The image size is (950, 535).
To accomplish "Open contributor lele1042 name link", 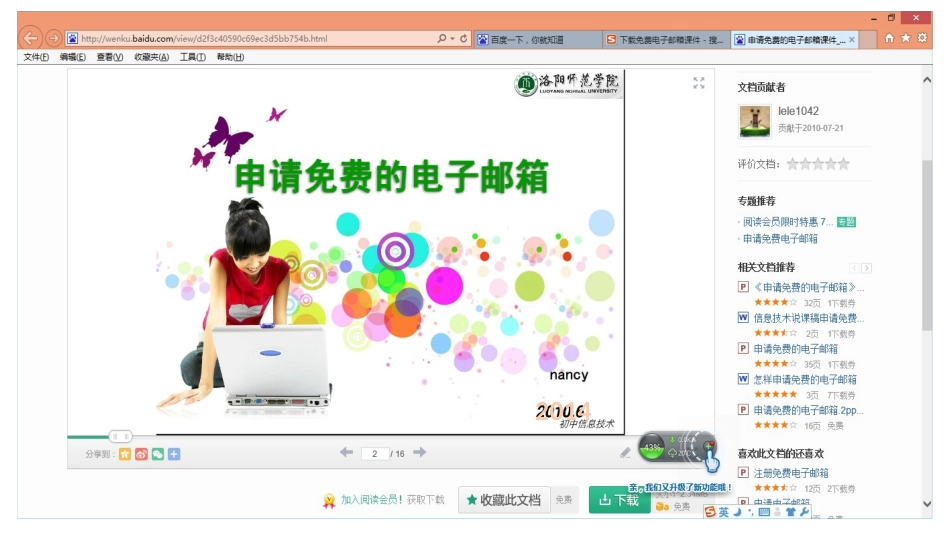I will click(798, 111).
